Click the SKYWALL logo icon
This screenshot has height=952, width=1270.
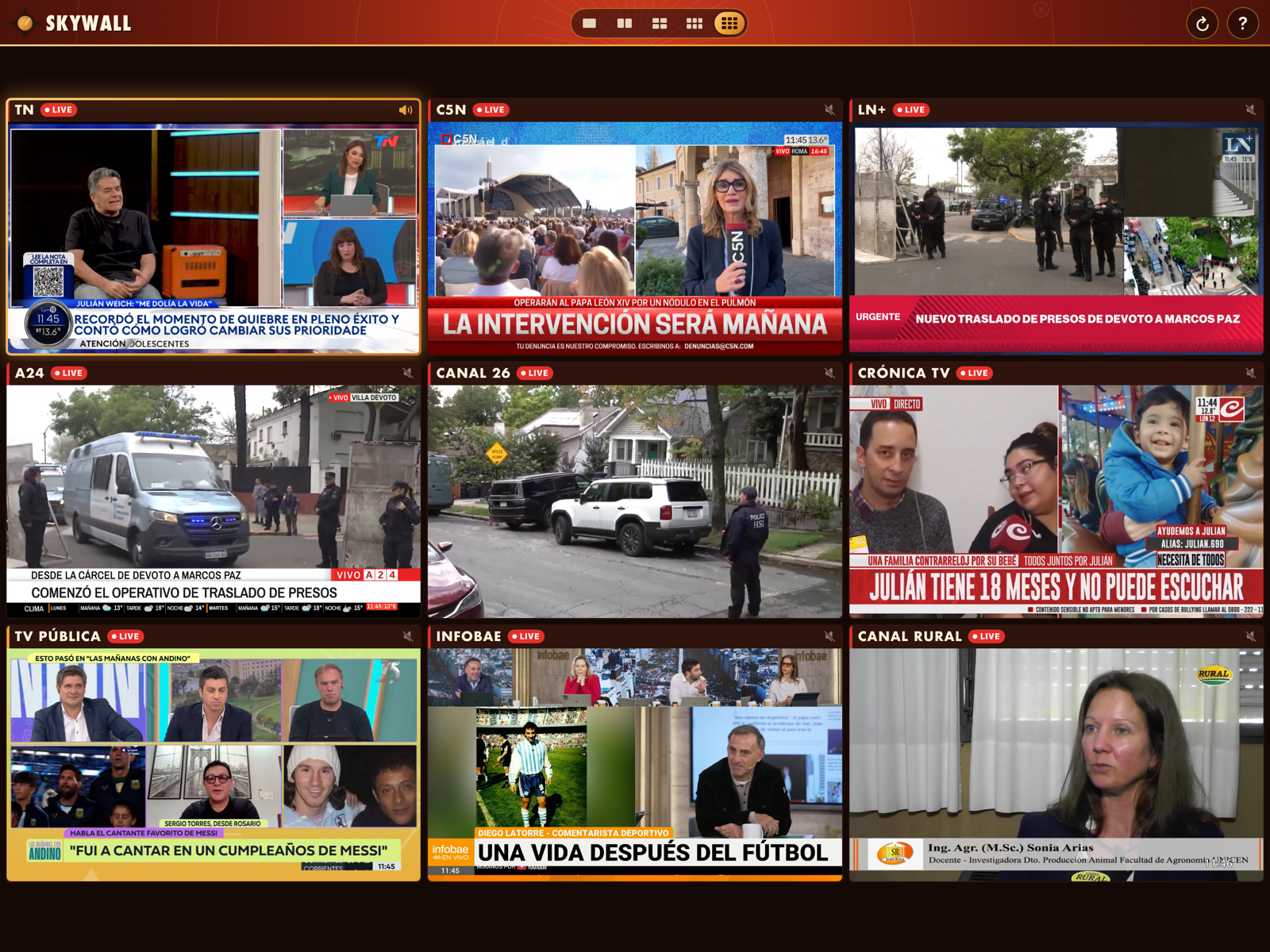click(x=25, y=23)
